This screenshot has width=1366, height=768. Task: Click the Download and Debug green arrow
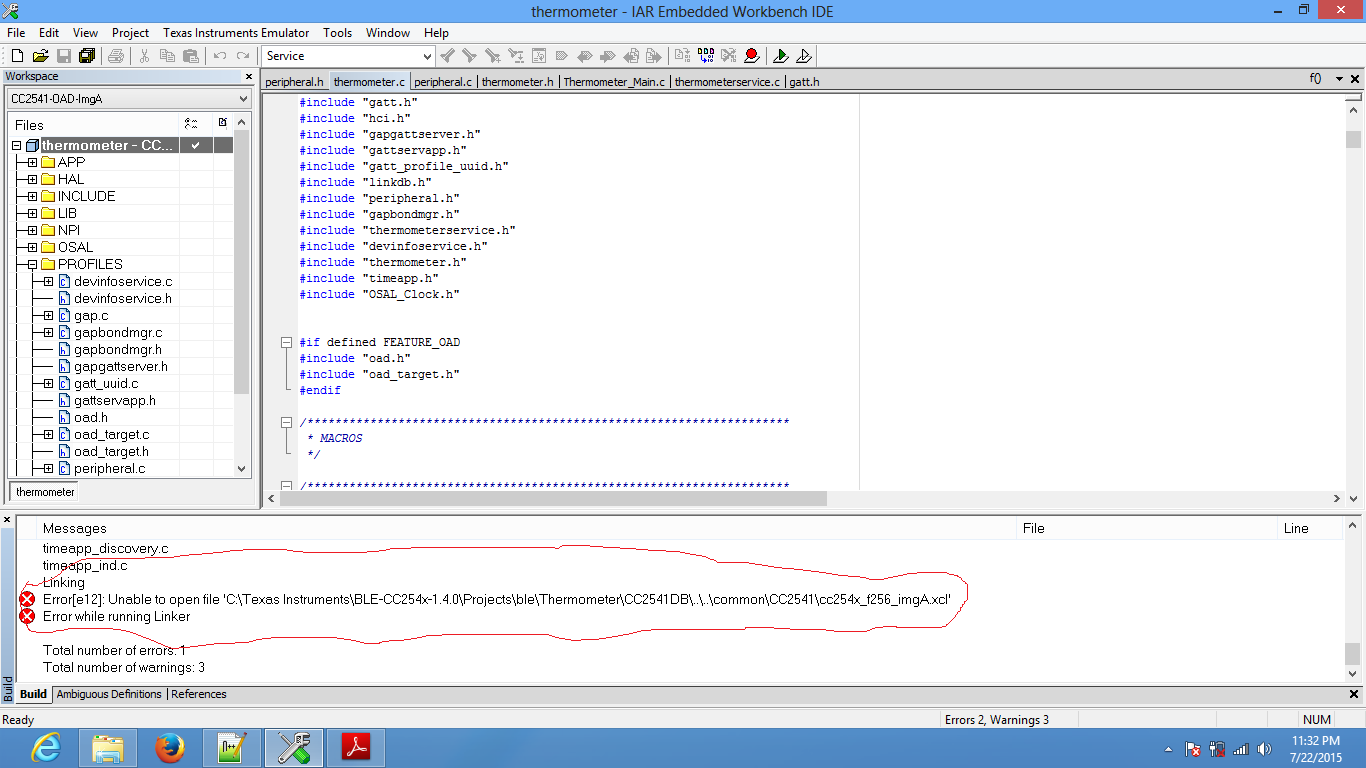(781, 56)
